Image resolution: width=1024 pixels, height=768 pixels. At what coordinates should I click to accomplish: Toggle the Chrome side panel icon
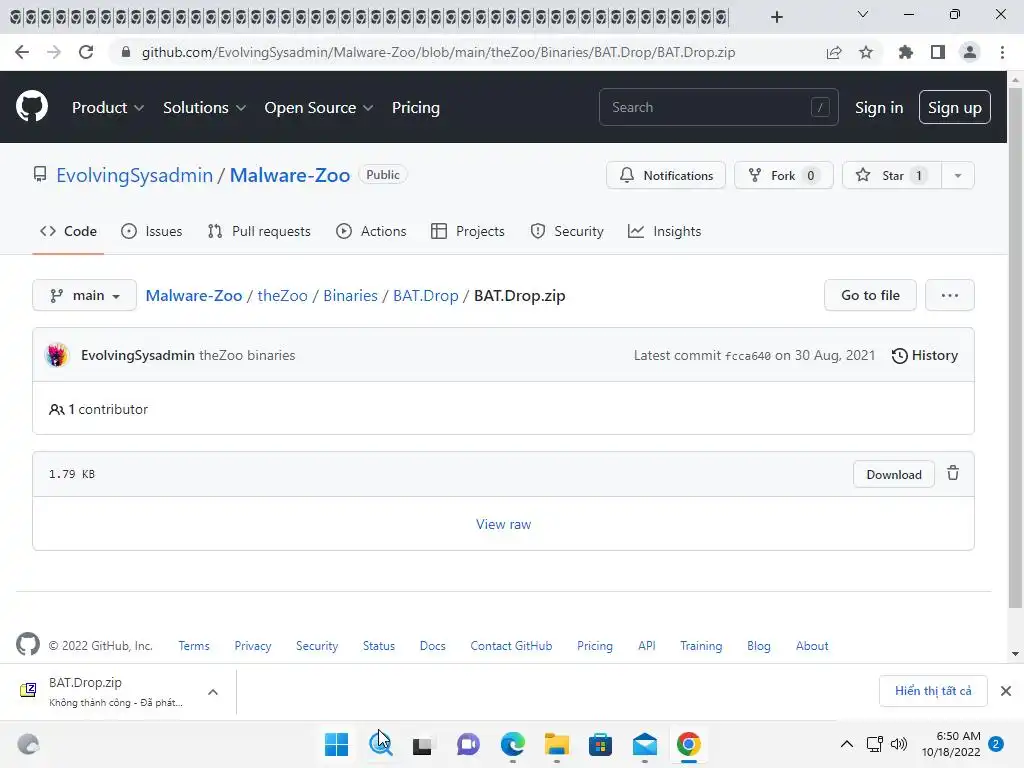pos(938,52)
